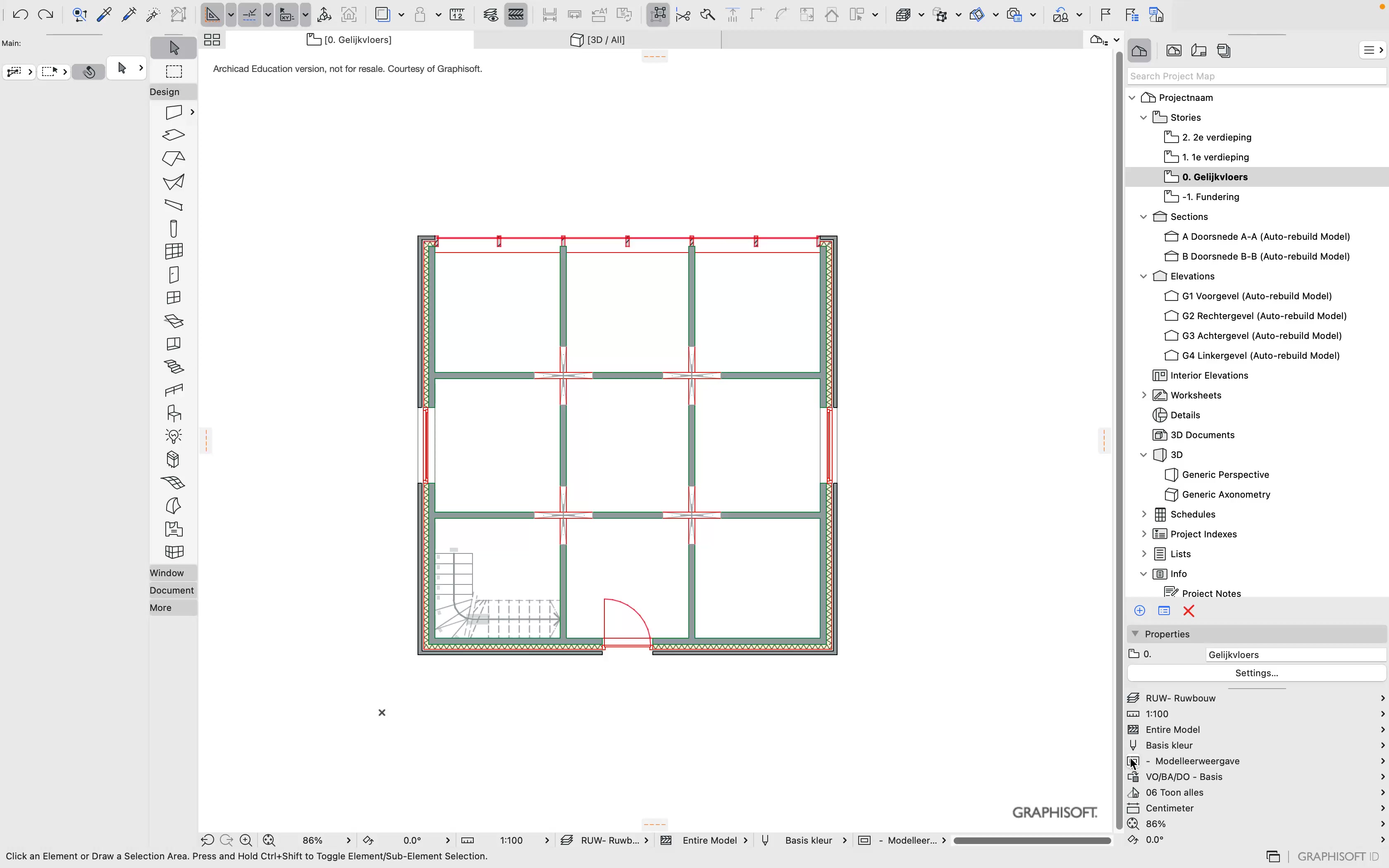Viewport: 1389px width, 868px height.
Task: Click the Undo arrow icon
Action: (x=21, y=14)
